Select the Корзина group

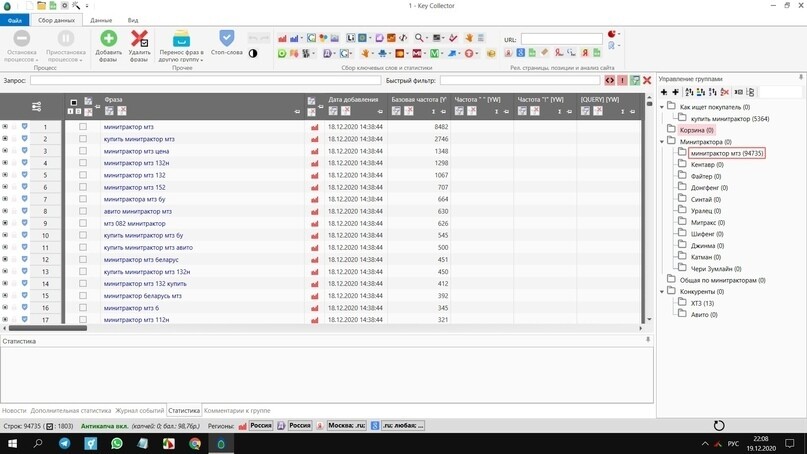[x=696, y=130]
